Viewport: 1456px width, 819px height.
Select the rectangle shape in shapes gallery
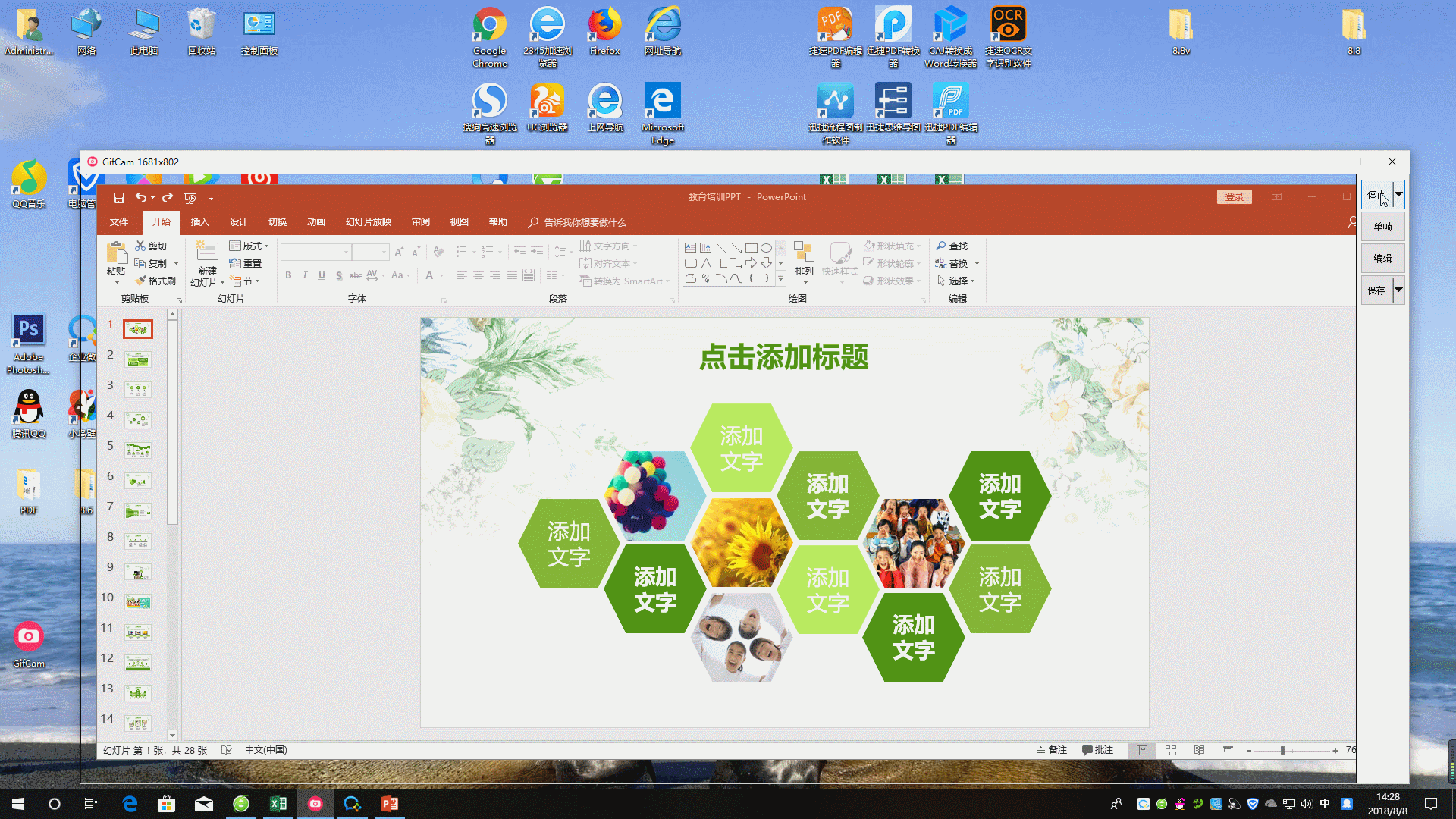click(751, 248)
